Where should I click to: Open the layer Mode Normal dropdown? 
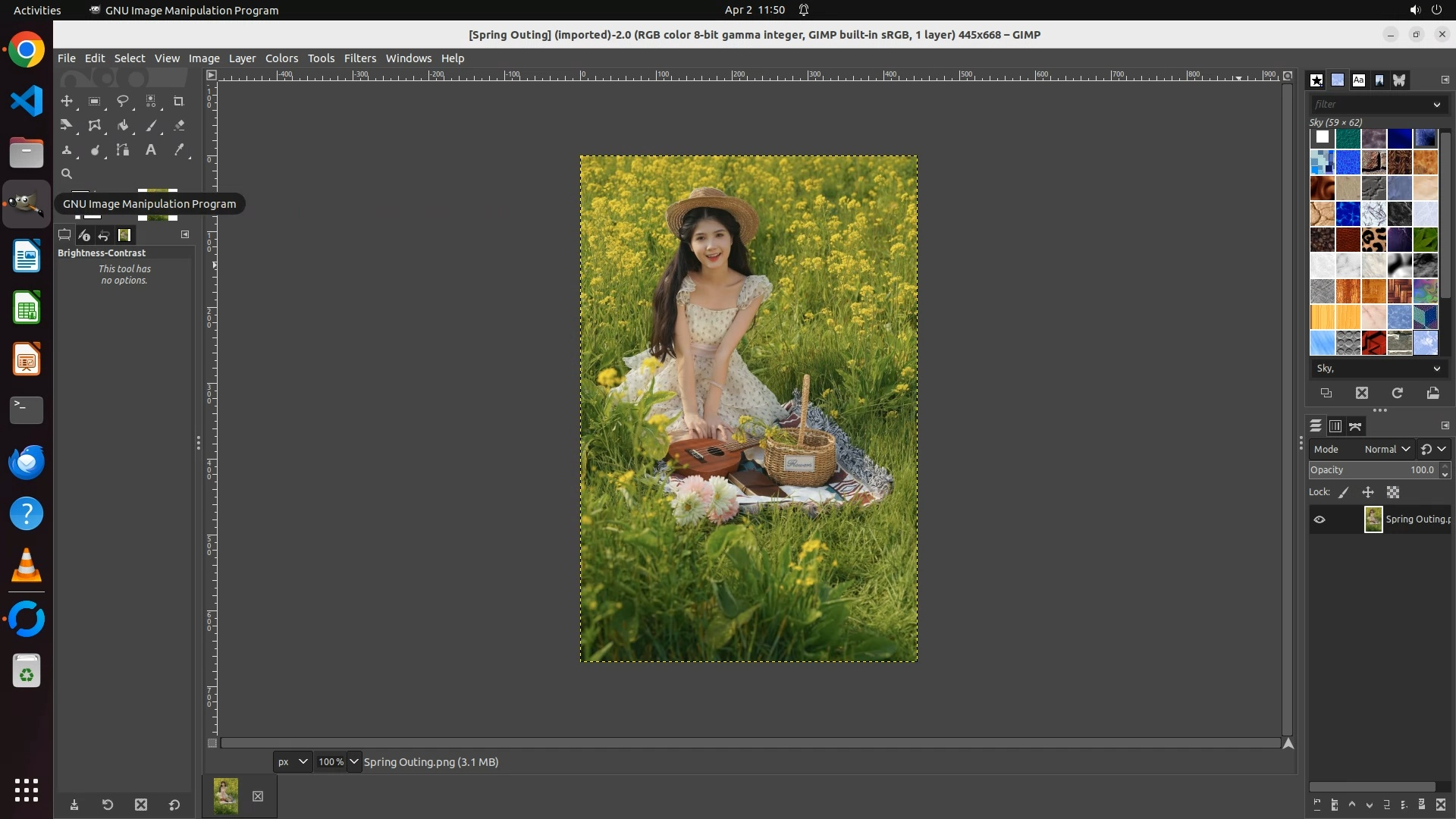(x=1387, y=449)
